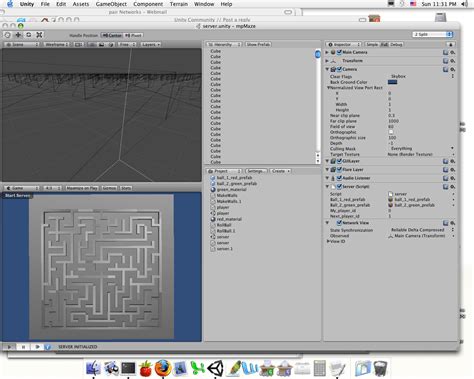Open gear menu on Transform component
Screen dimensions: 474x379
pos(453,61)
